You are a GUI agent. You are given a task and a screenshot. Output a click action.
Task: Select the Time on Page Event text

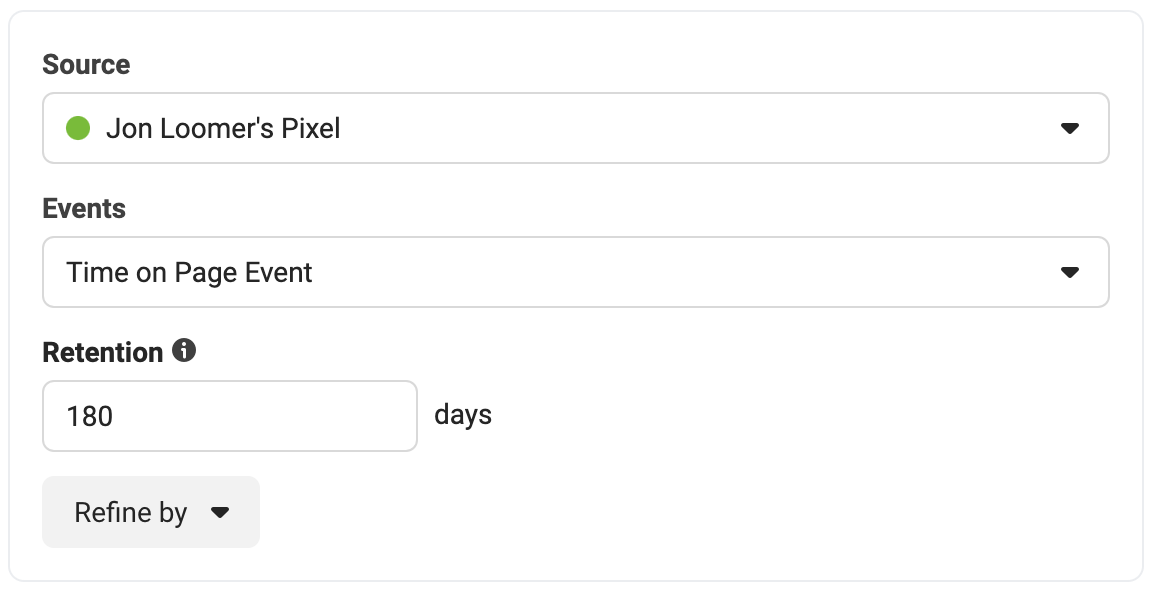[x=189, y=273]
